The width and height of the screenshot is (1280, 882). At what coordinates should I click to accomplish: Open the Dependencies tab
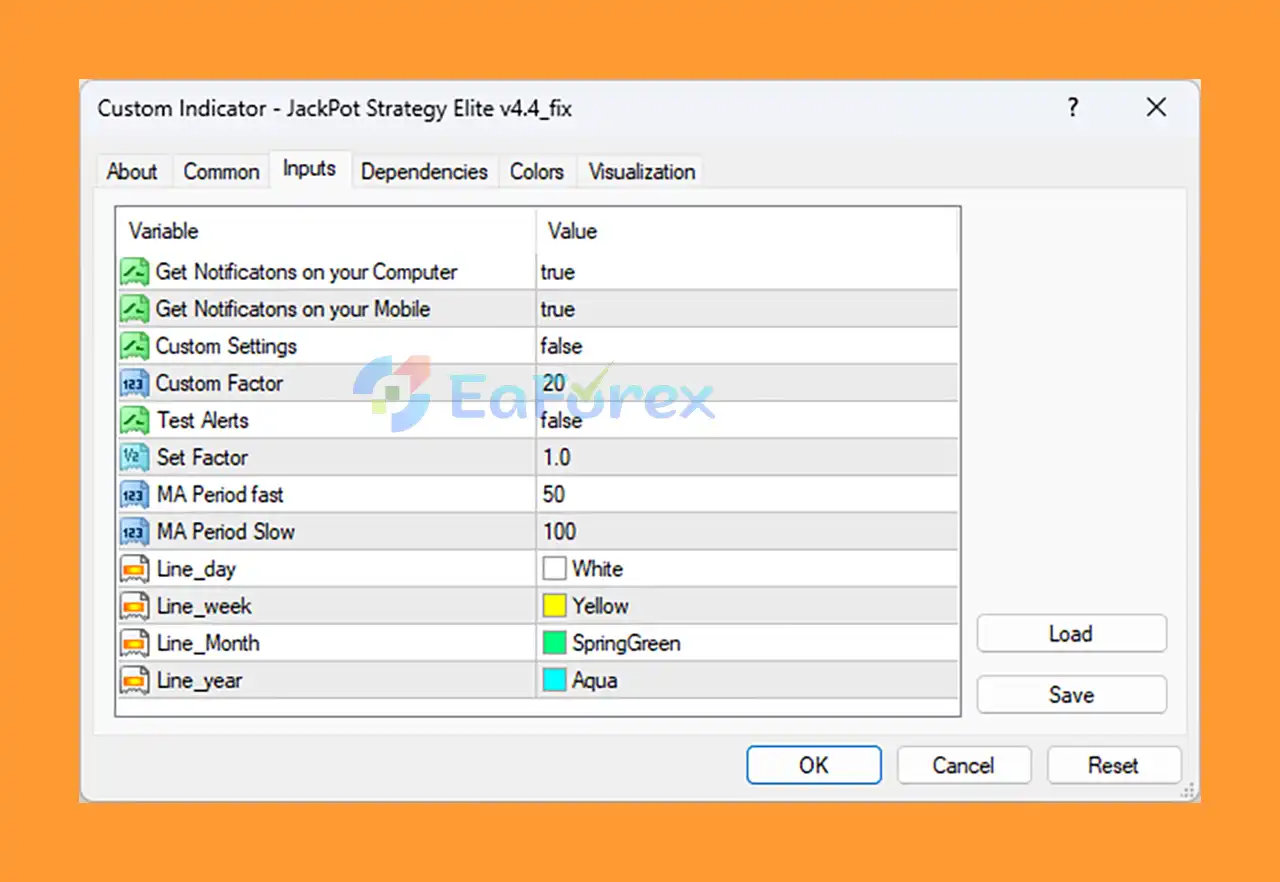[x=424, y=171]
